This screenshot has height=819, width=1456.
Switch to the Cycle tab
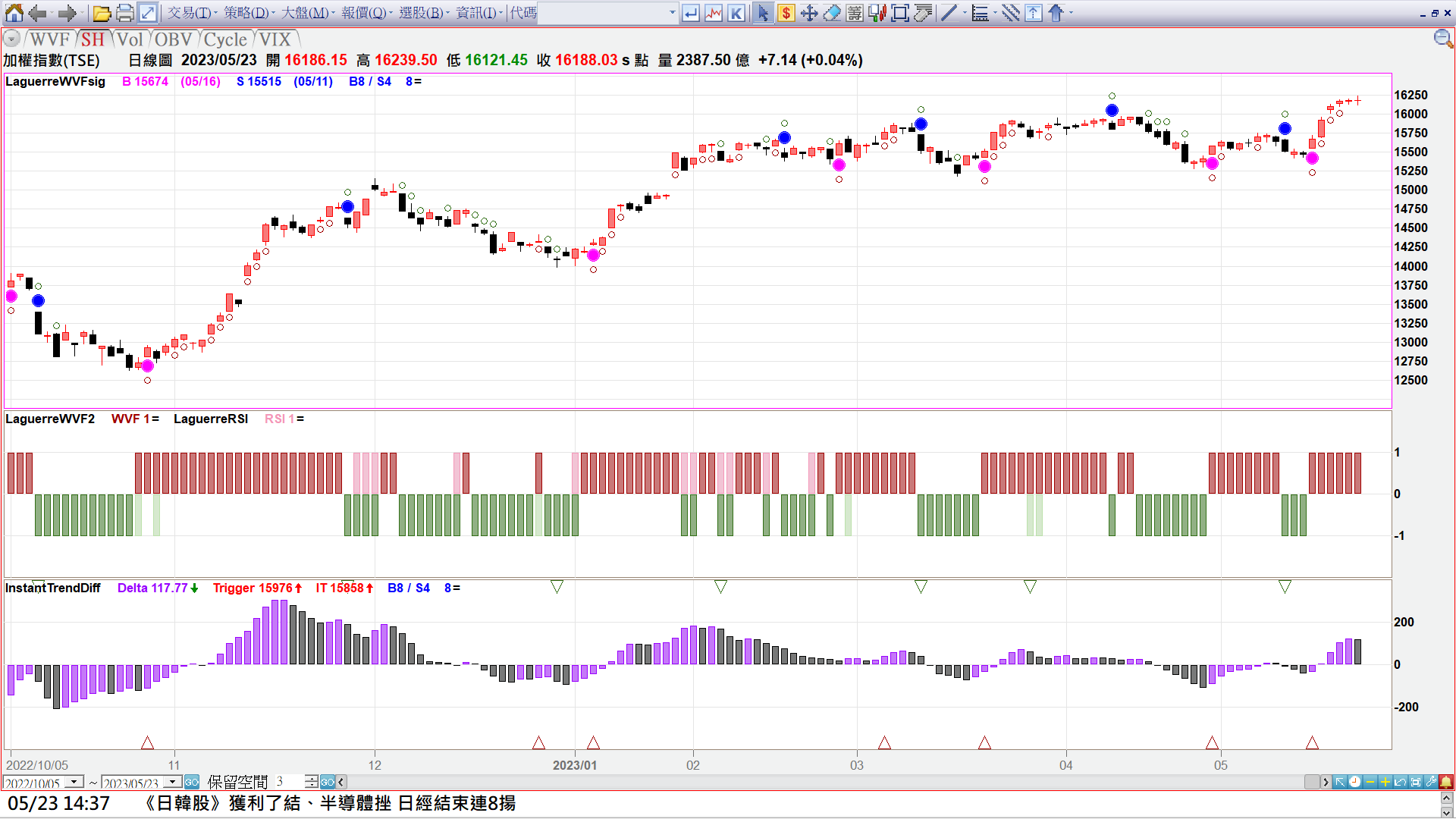tap(225, 39)
